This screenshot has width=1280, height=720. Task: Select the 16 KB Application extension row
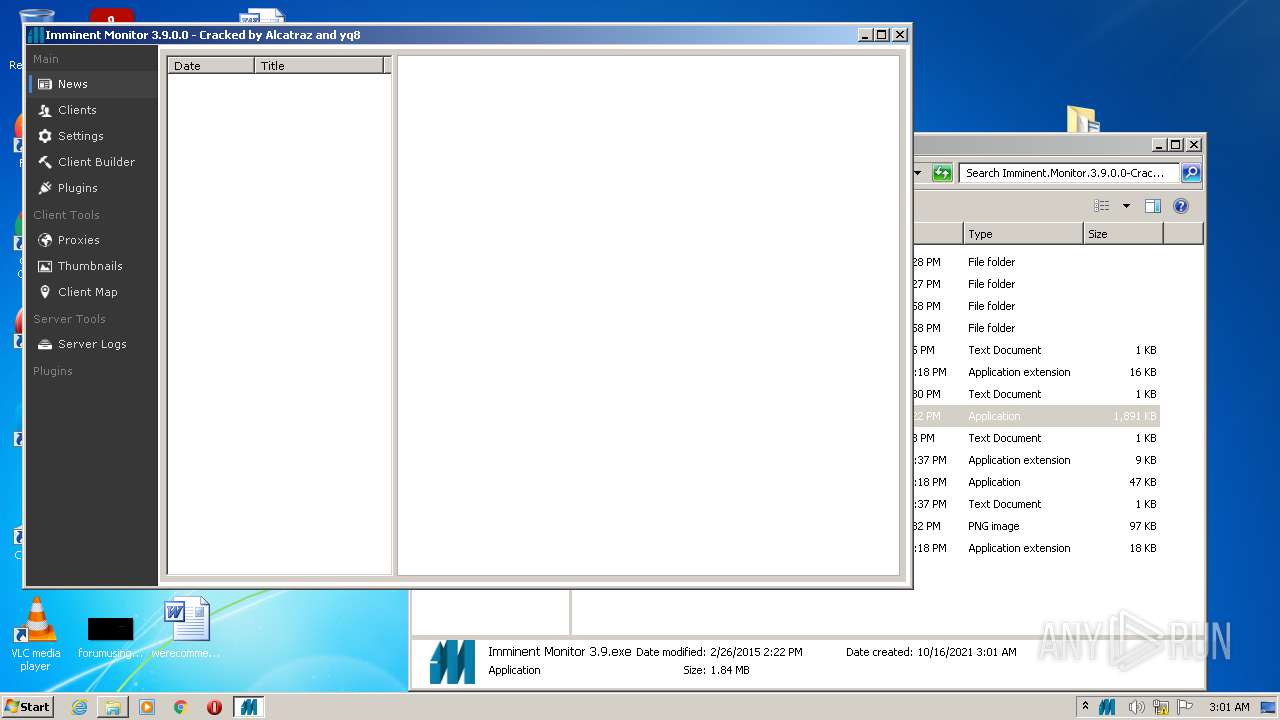click(x=1035, y=372)
